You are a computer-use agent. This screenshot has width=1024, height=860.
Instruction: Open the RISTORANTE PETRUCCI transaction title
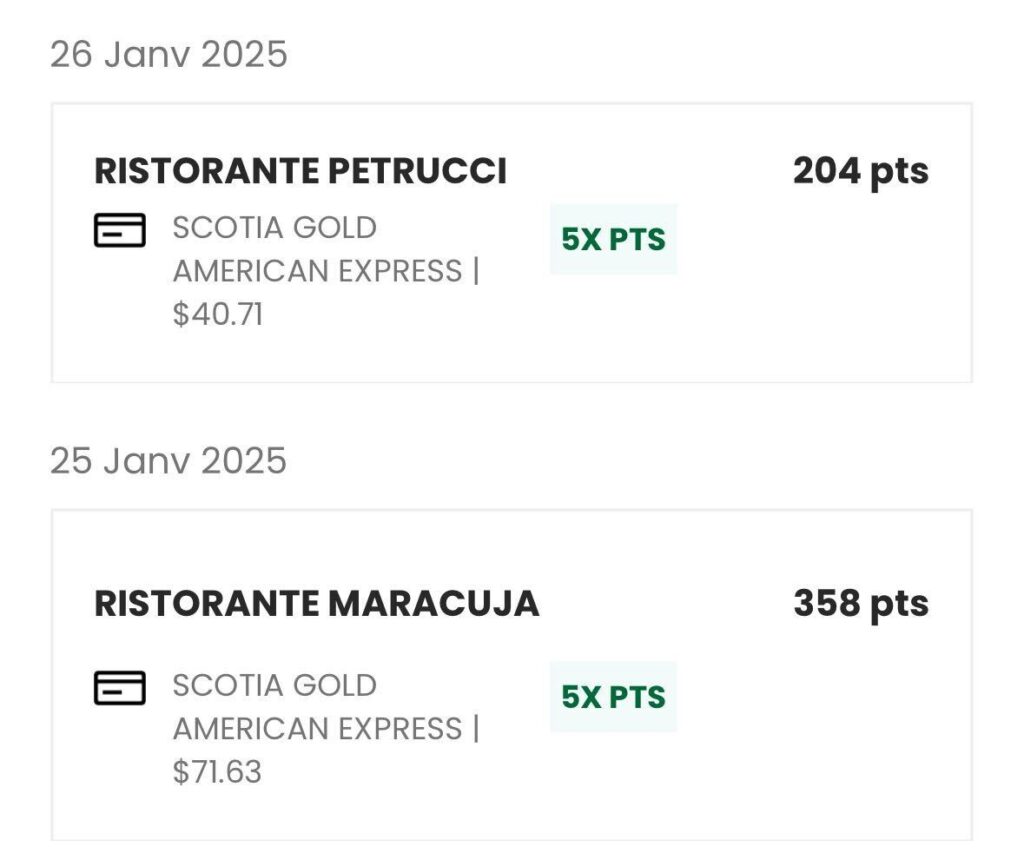tap(300, 172)
